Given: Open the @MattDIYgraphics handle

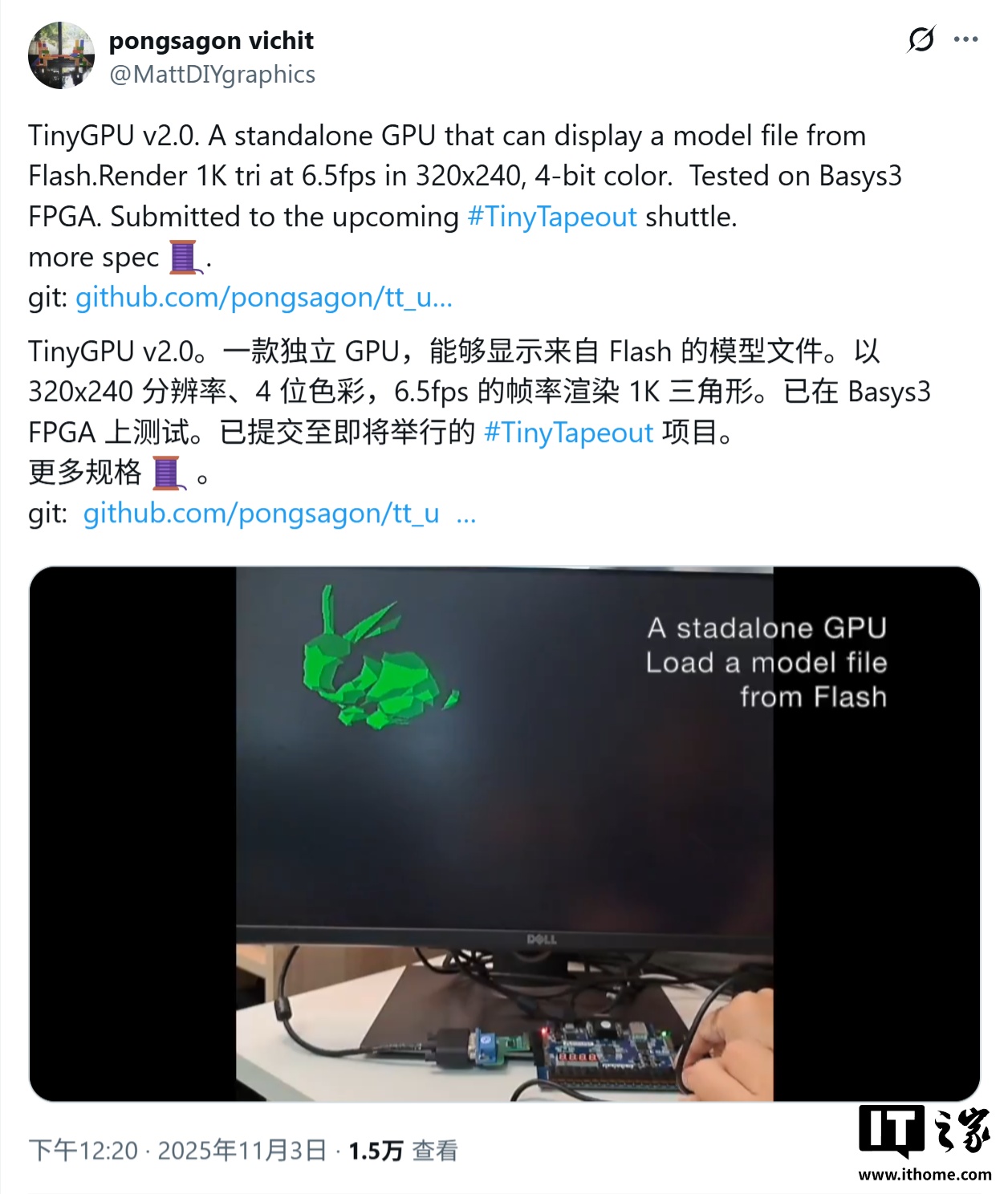Looking at the screenshot, I should click(213, 75).
